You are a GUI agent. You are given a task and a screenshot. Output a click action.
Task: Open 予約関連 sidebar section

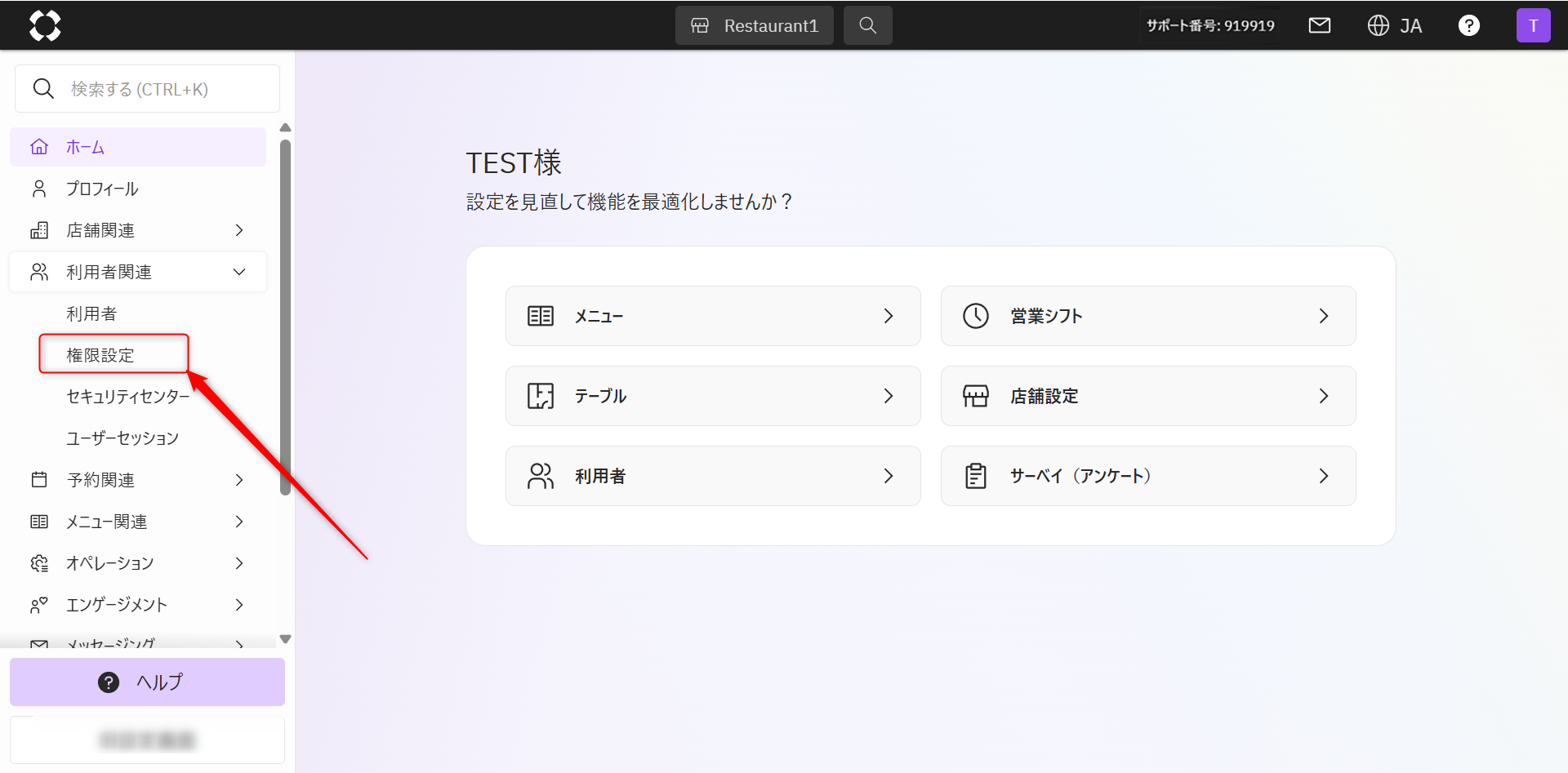tap(138, 480)
